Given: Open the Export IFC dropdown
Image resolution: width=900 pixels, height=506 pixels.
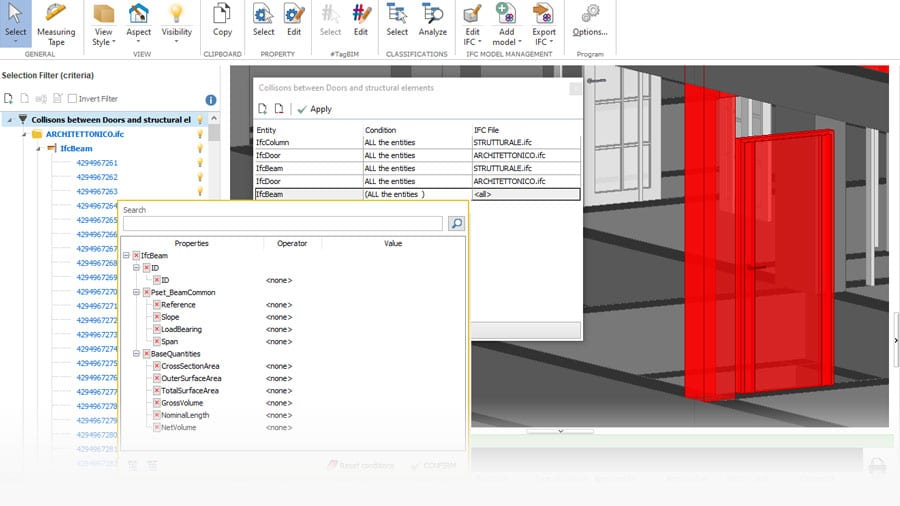Looking at the screenshot, I should tap(543, 24).
